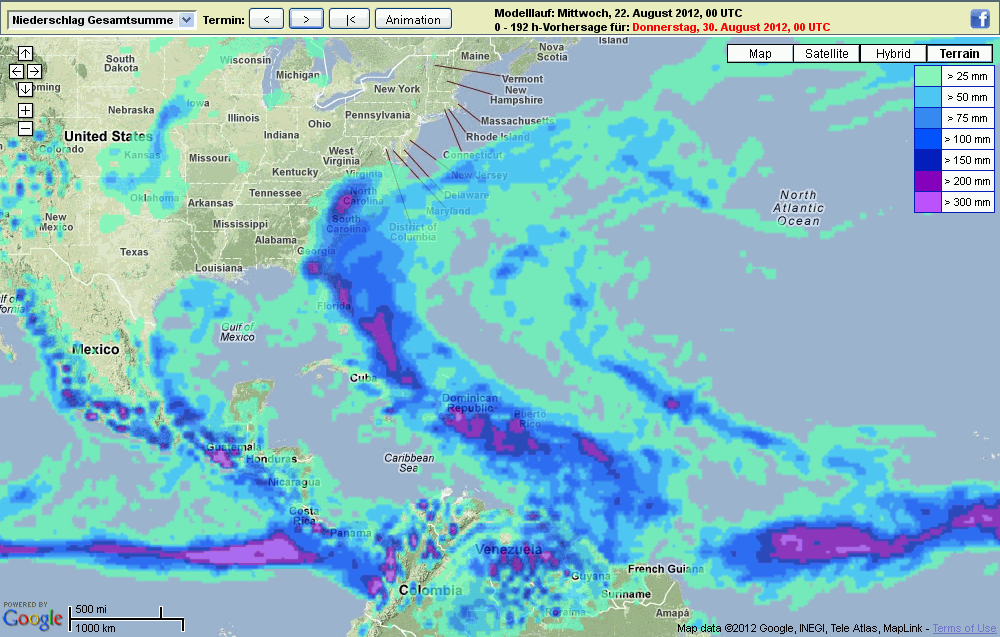Open the Facebook share icon
Viewport: 1000px width, 637px height.
pyautogui.click(x=980, y=19)
